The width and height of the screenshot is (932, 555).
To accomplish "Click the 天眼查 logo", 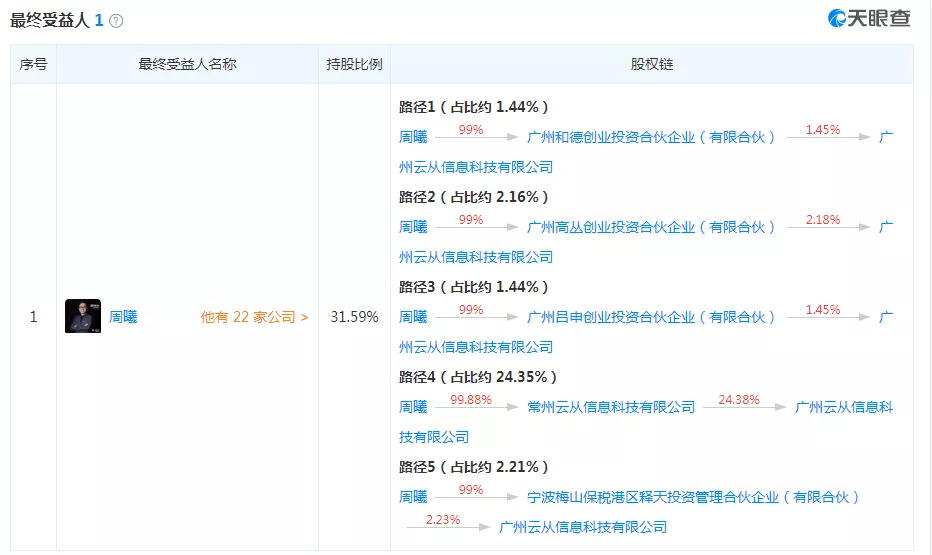I will [869, 18].
